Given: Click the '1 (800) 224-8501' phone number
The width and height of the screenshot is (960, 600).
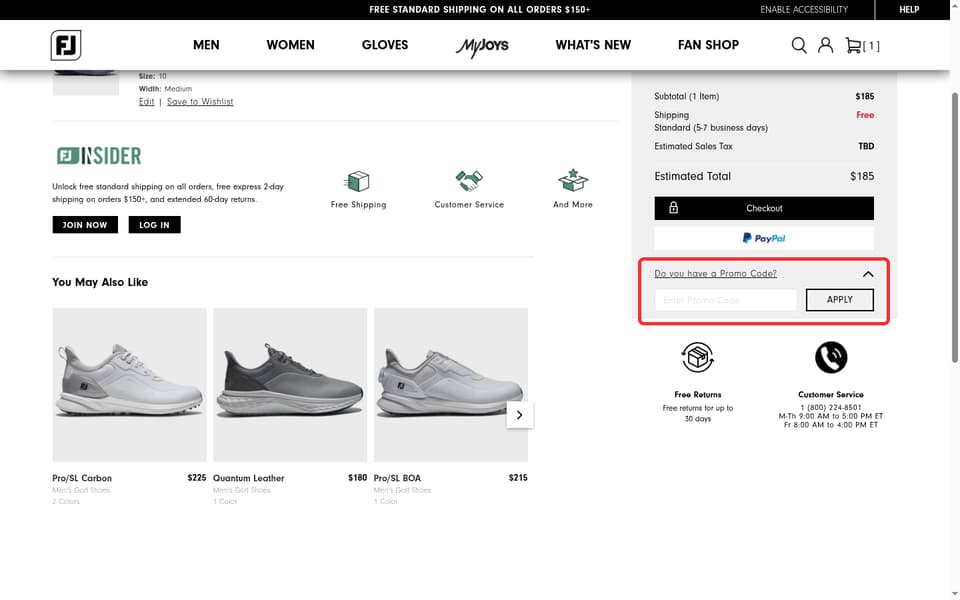Looking at the screenshot, I should (831, 407).
